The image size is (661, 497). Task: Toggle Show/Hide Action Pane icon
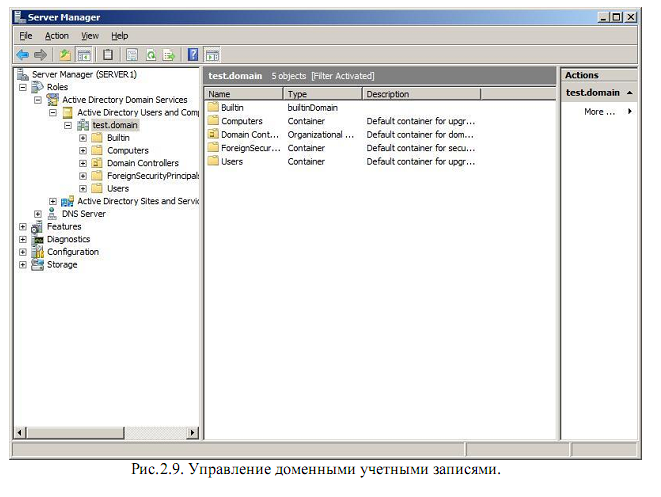tap(212, 55)
